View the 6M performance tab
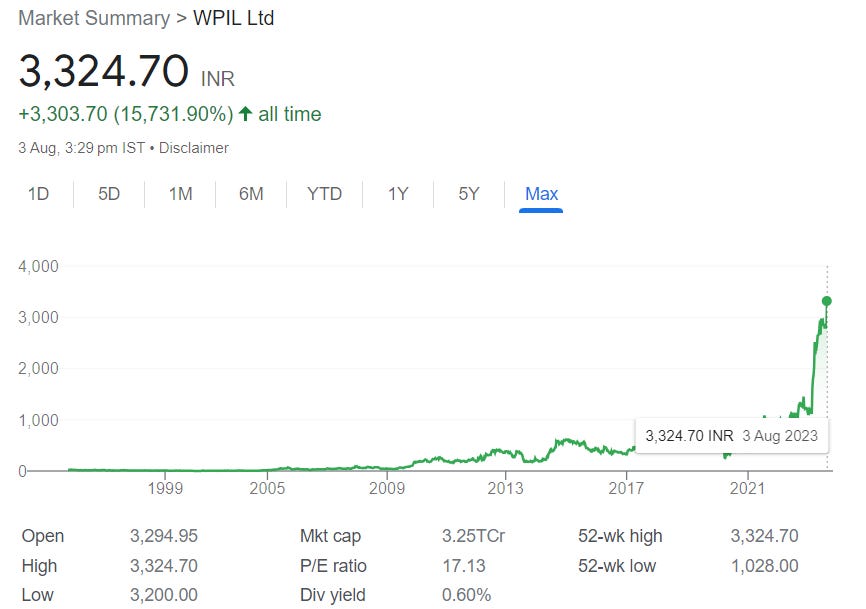The height and width of the screenshot is (609, 866). click(251, 194)
